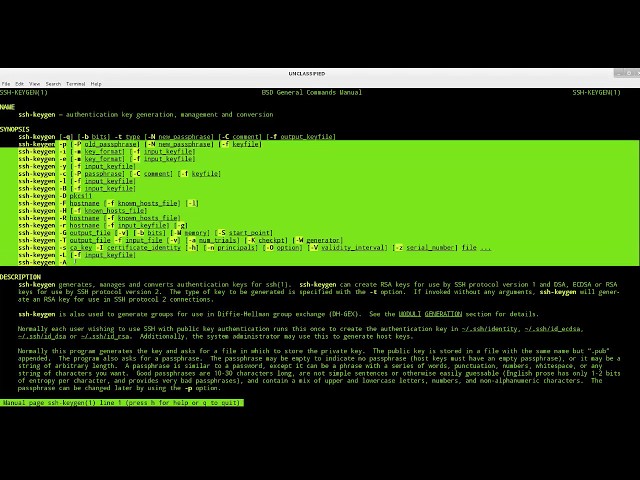Click the 'certificate_identity' argument
This screenshot has width=640, height=480.
tap(144, 247)
